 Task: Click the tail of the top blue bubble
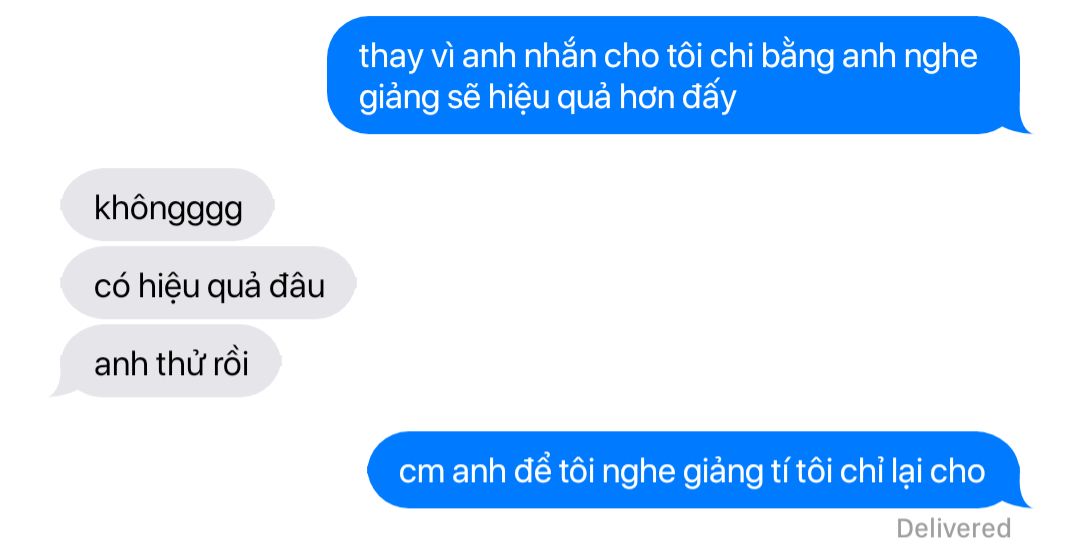(1021, 126)
